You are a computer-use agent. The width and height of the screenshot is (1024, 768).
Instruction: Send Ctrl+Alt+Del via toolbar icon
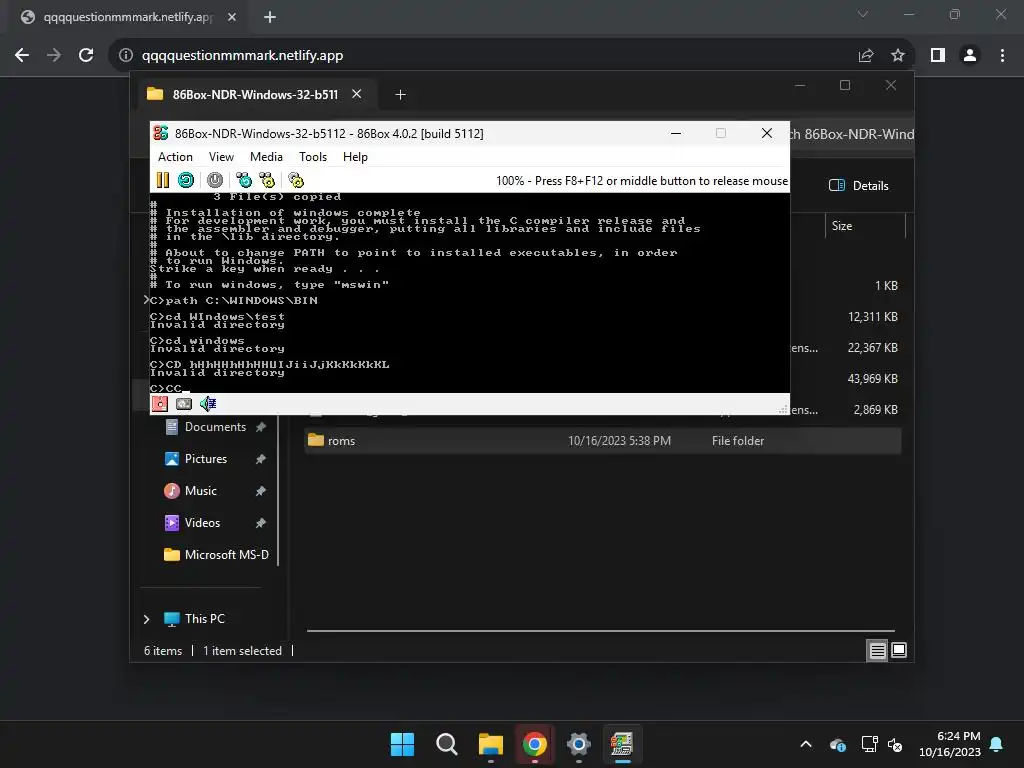244,180
